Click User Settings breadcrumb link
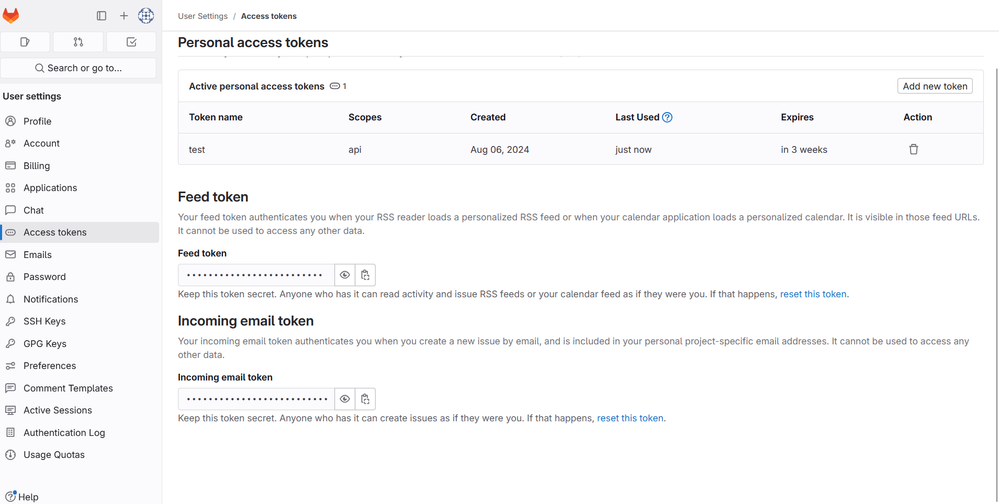The height and width of the screenshot is (504, 999). pyautogui.click(x=201, y=16)
